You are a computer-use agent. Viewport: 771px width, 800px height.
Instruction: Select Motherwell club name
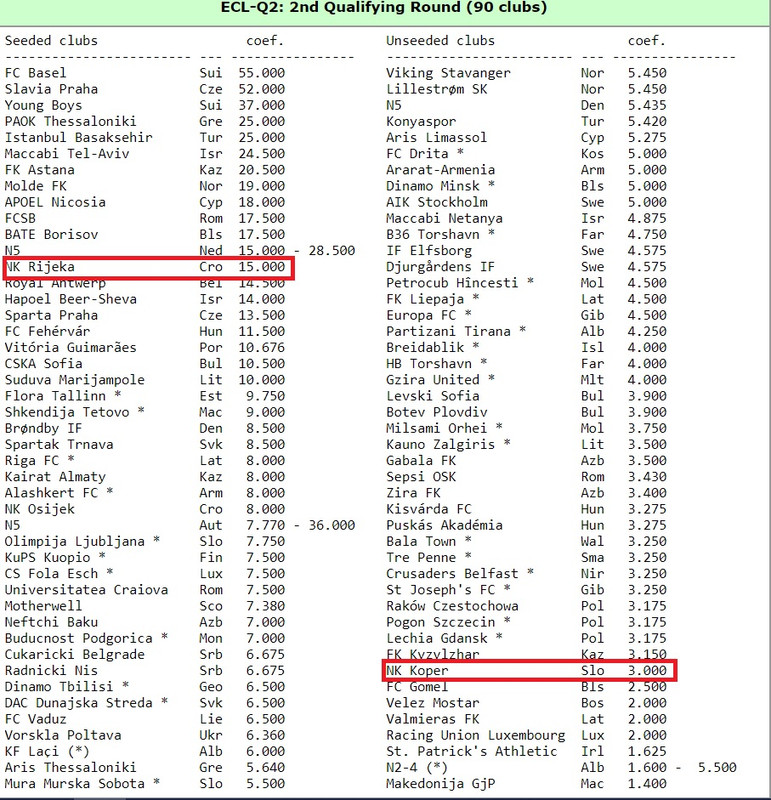coord(43,606)
